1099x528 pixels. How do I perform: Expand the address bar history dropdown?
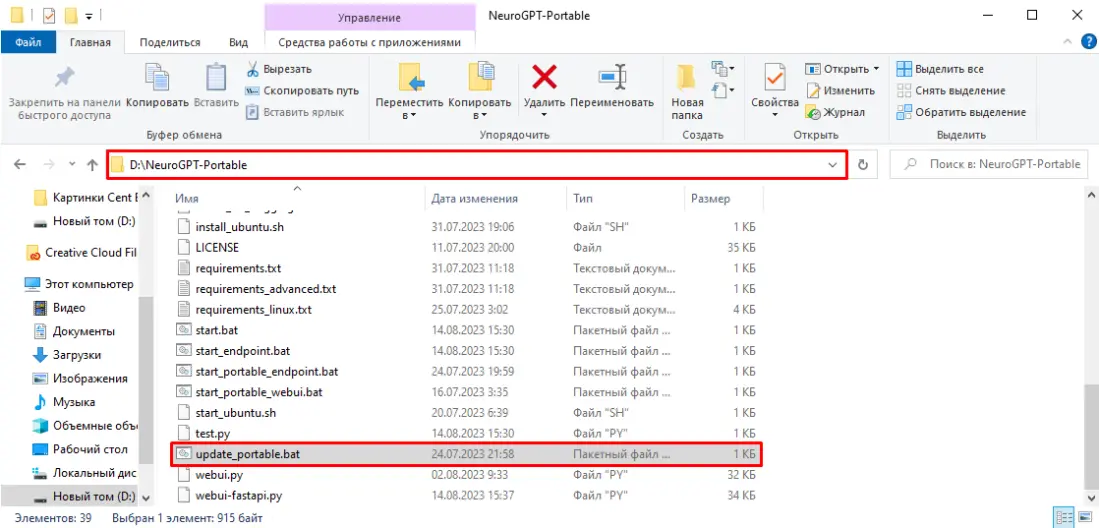click(x=833, y=165)
